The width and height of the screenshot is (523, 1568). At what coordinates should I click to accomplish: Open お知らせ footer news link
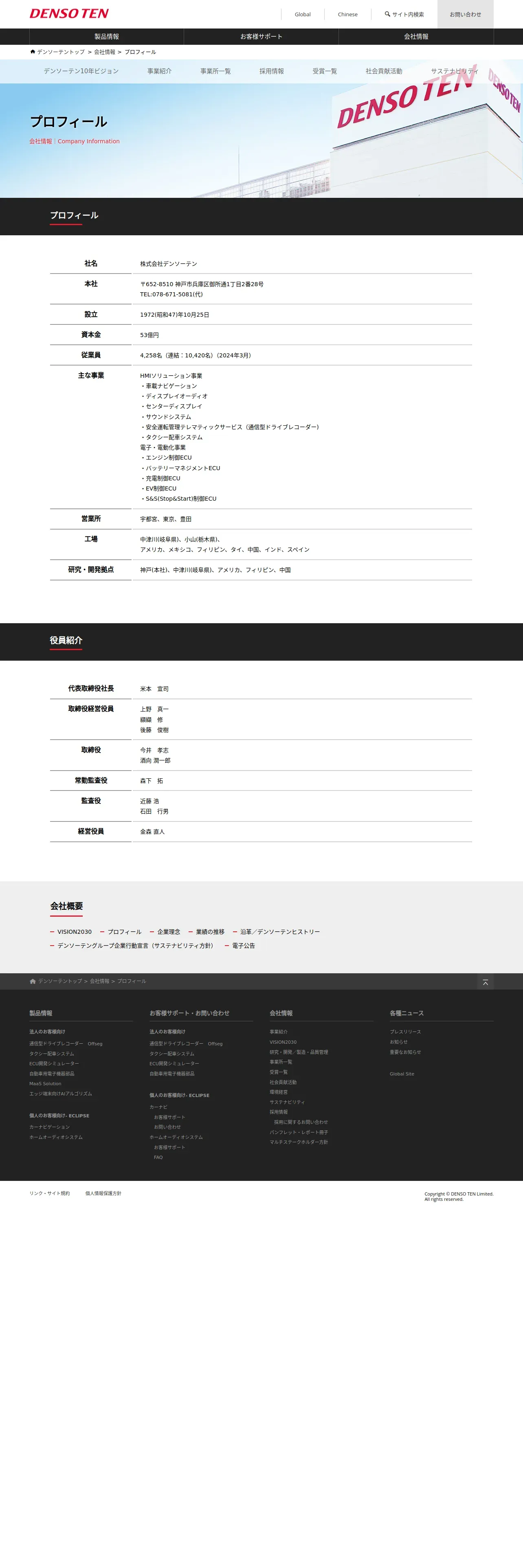399,1042
